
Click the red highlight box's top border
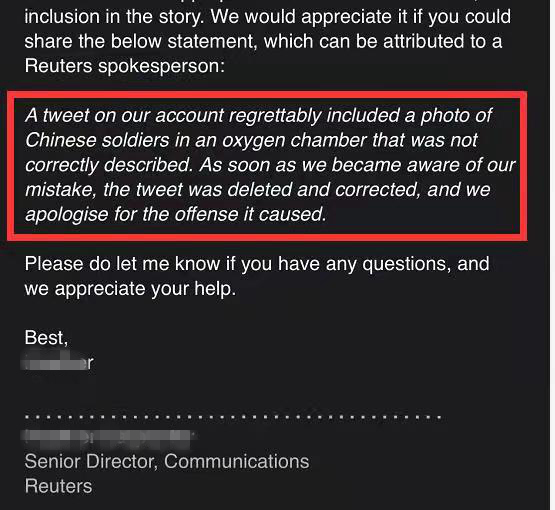pos(267,96)
